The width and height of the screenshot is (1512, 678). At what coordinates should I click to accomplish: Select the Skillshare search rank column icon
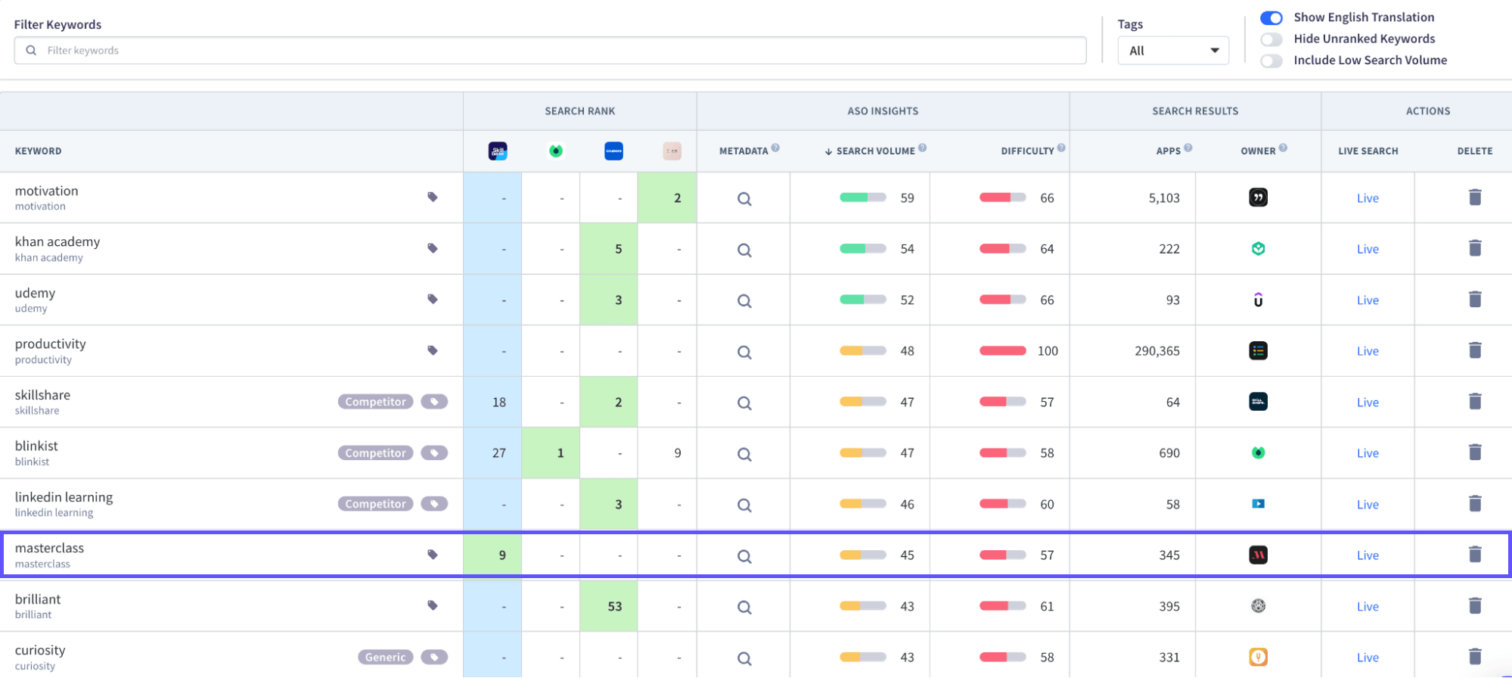click(497, 150)
